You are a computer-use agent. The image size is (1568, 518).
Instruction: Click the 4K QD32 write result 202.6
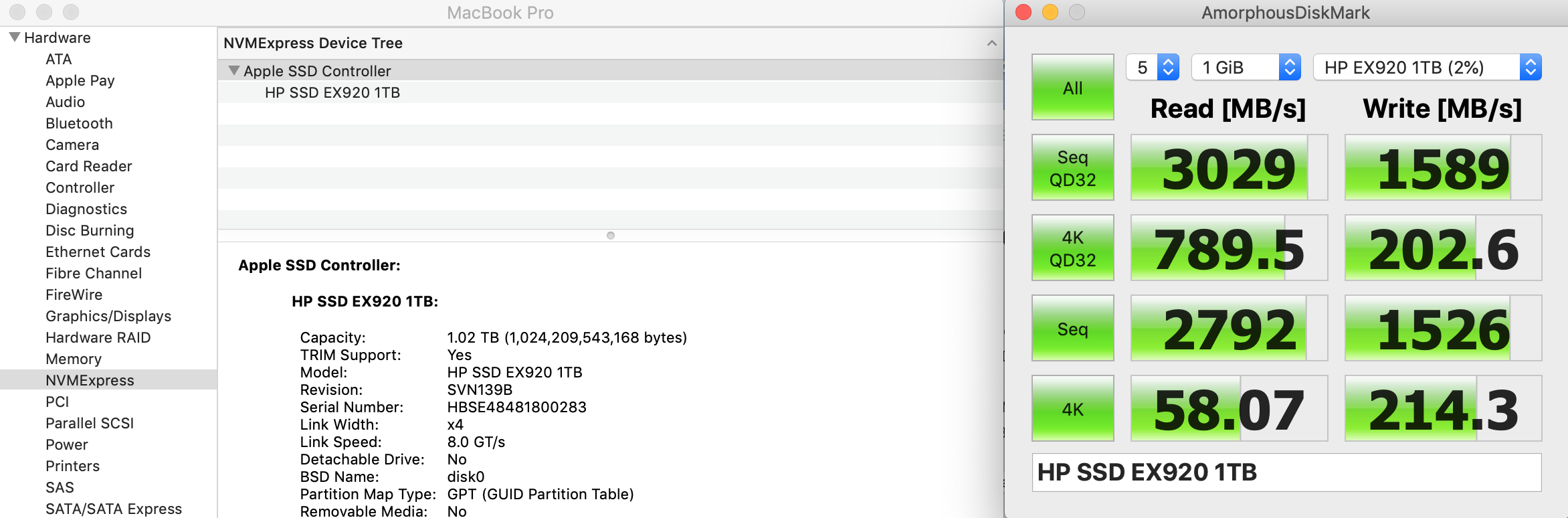1443,248
